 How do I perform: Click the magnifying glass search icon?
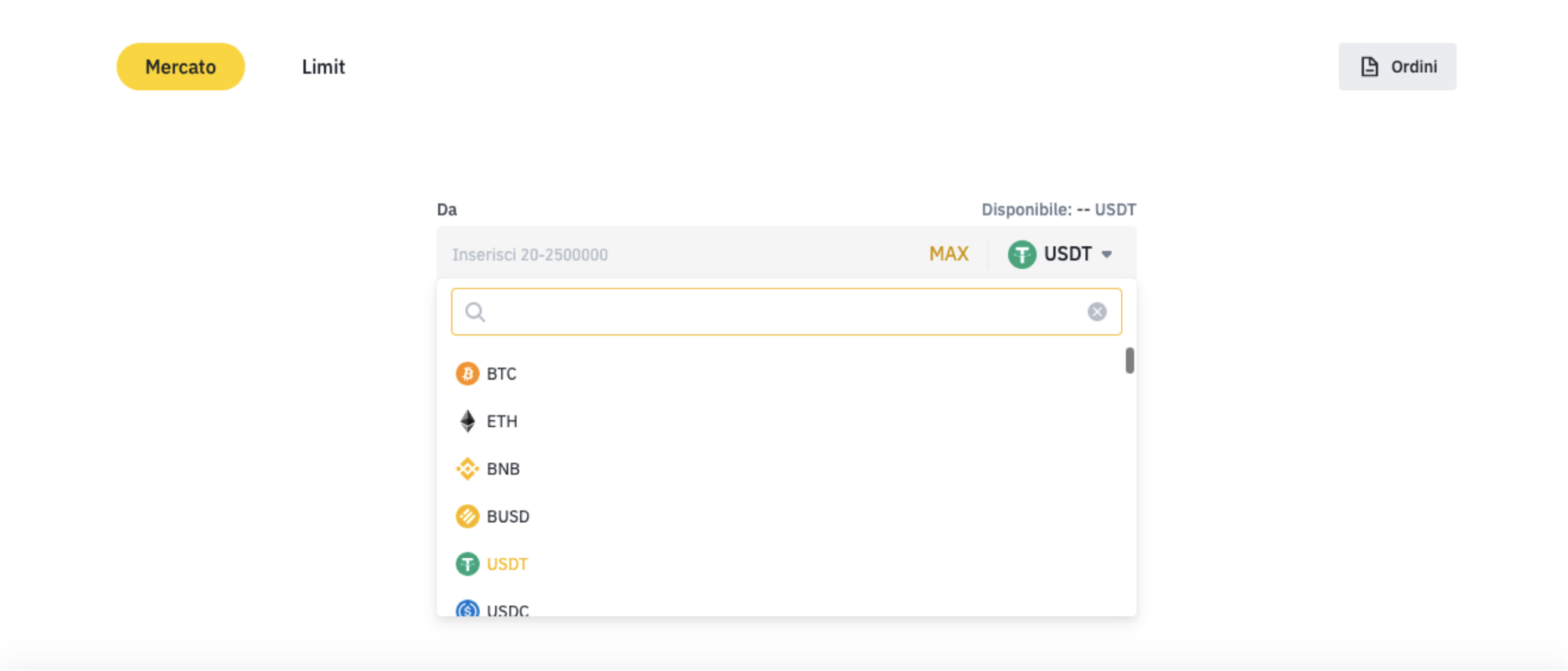475,312
